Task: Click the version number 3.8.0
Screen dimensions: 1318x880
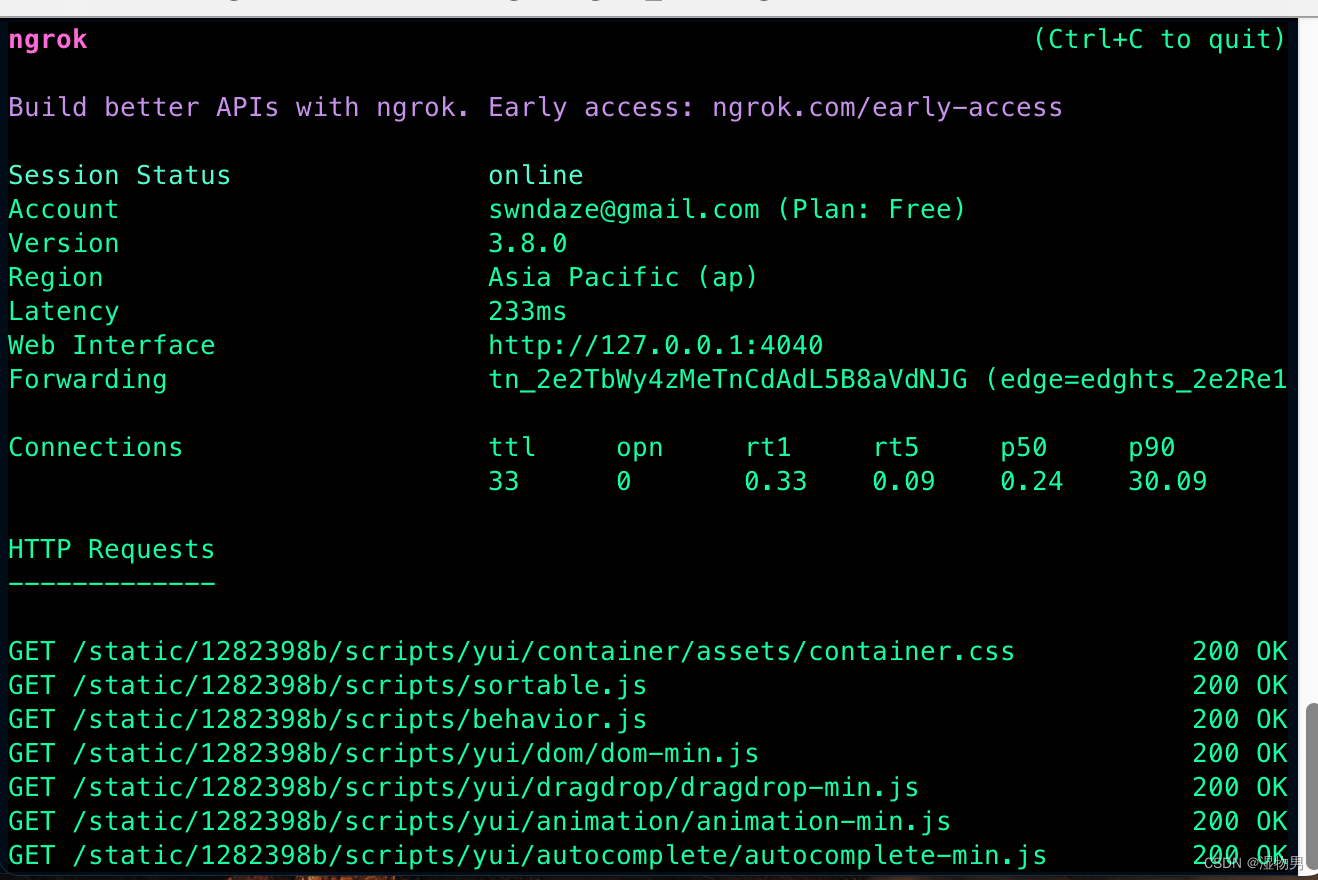Action: pos(528,243)
